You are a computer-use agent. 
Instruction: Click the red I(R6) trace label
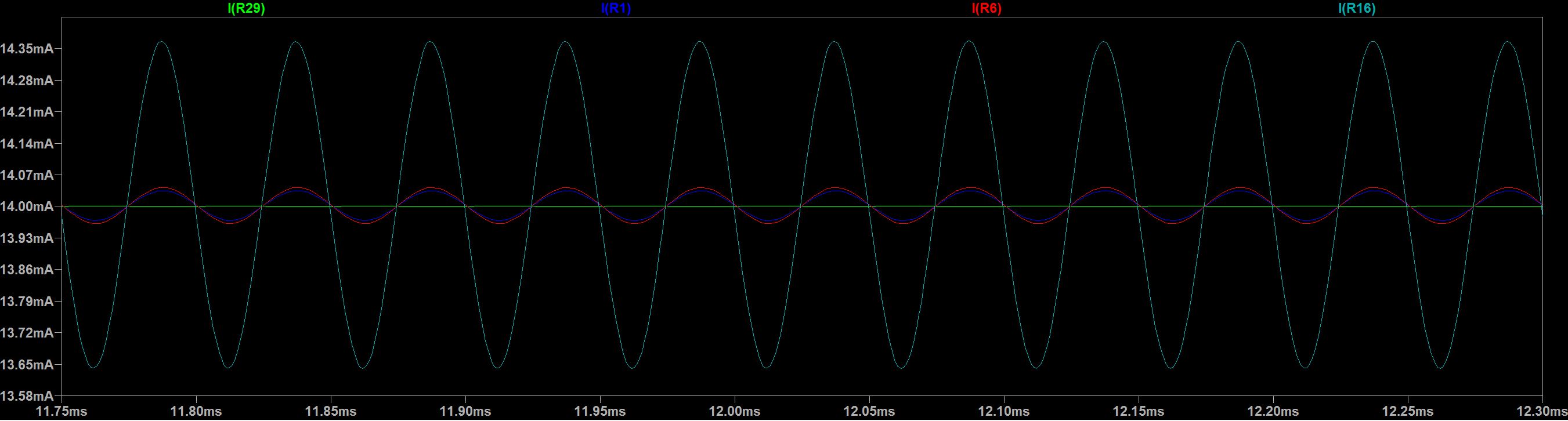pos(986,9)
